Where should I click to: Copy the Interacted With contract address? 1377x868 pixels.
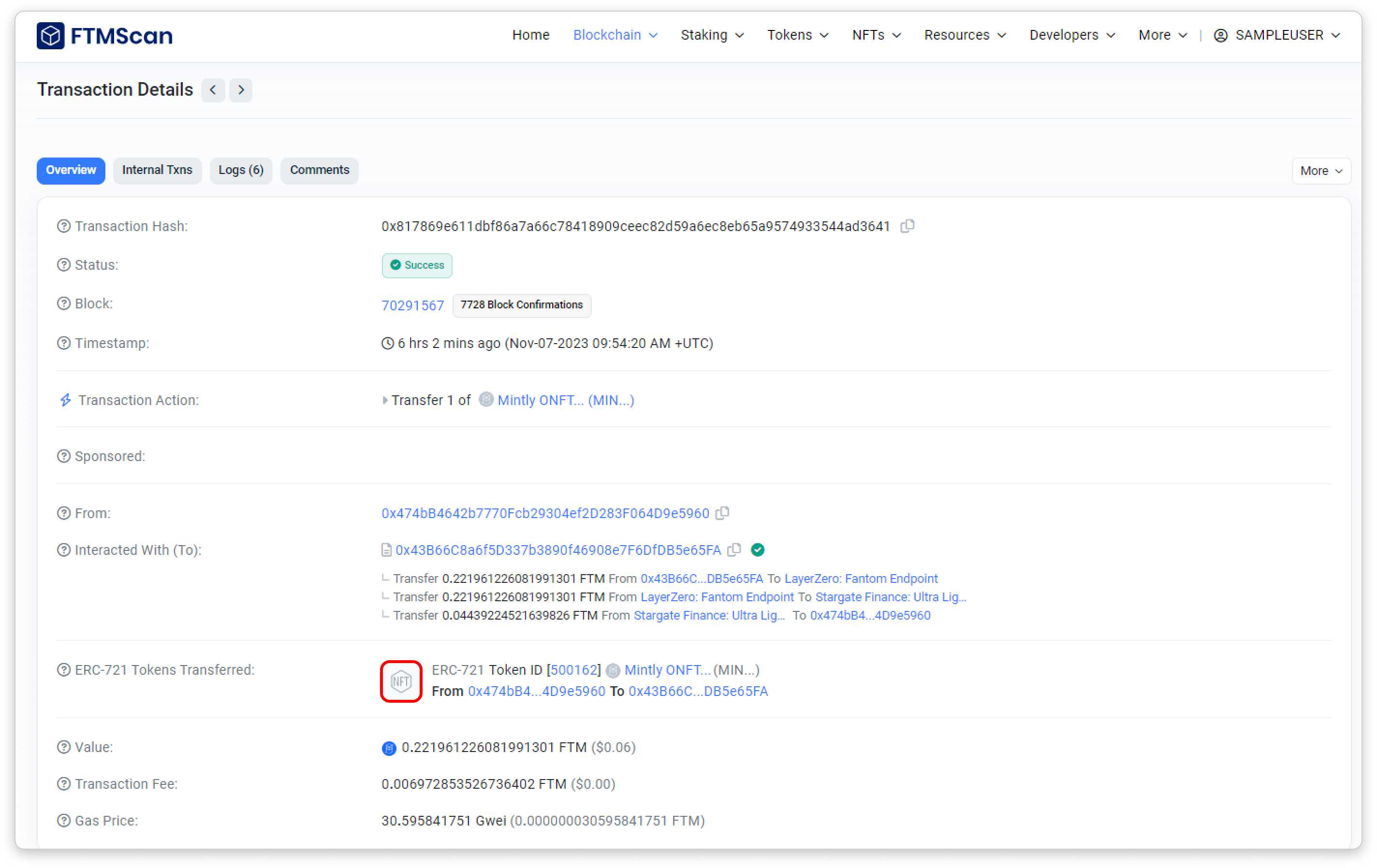tap(734, 550)
